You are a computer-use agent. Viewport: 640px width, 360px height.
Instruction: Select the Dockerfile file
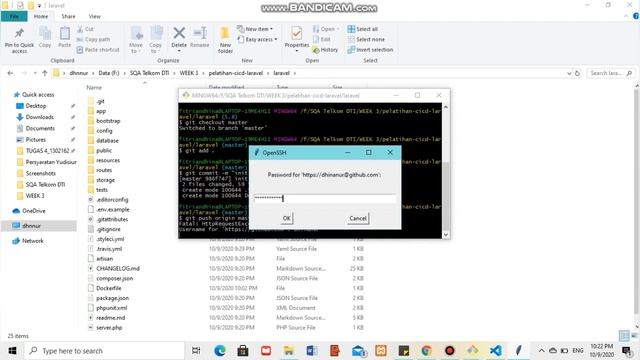point(108,288)
